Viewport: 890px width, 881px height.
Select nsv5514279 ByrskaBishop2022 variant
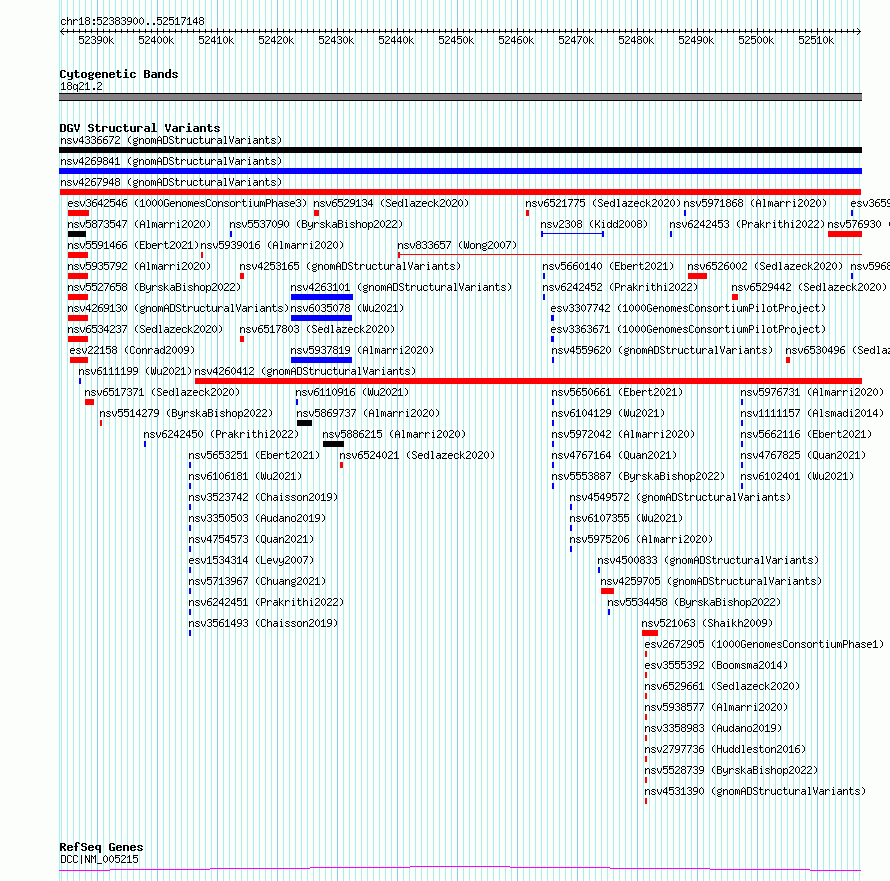pyautogui.click(x=186, y=413)
